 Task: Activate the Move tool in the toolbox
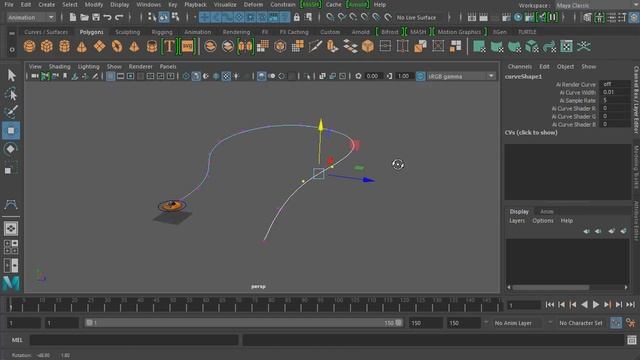pos(11,131)
